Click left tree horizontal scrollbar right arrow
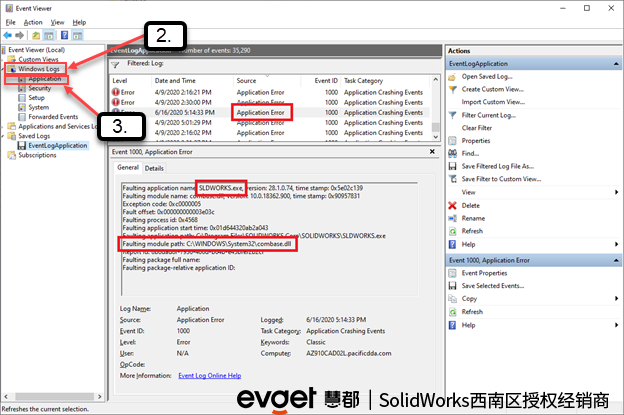 click(99, 396)
